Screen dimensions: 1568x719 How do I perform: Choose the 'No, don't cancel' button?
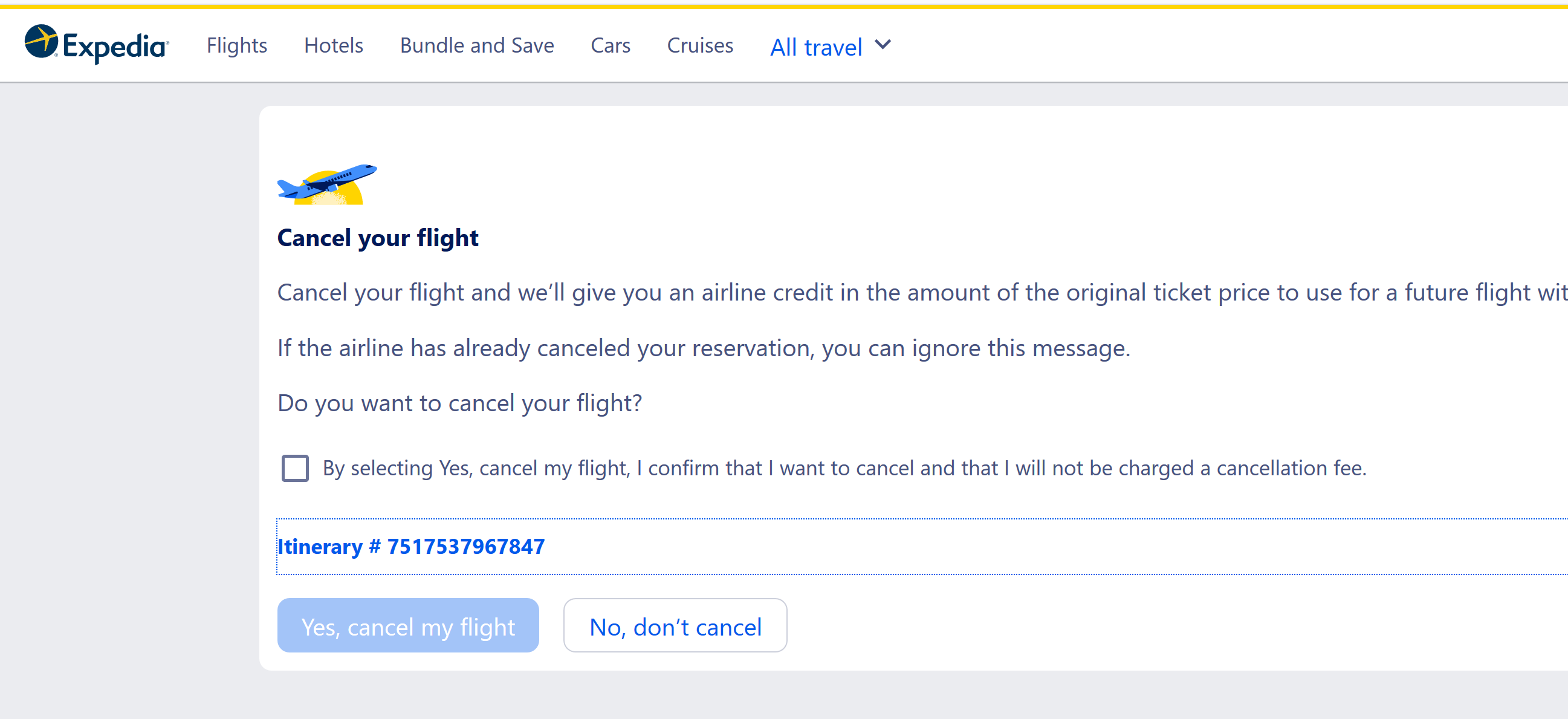point(675,626)
